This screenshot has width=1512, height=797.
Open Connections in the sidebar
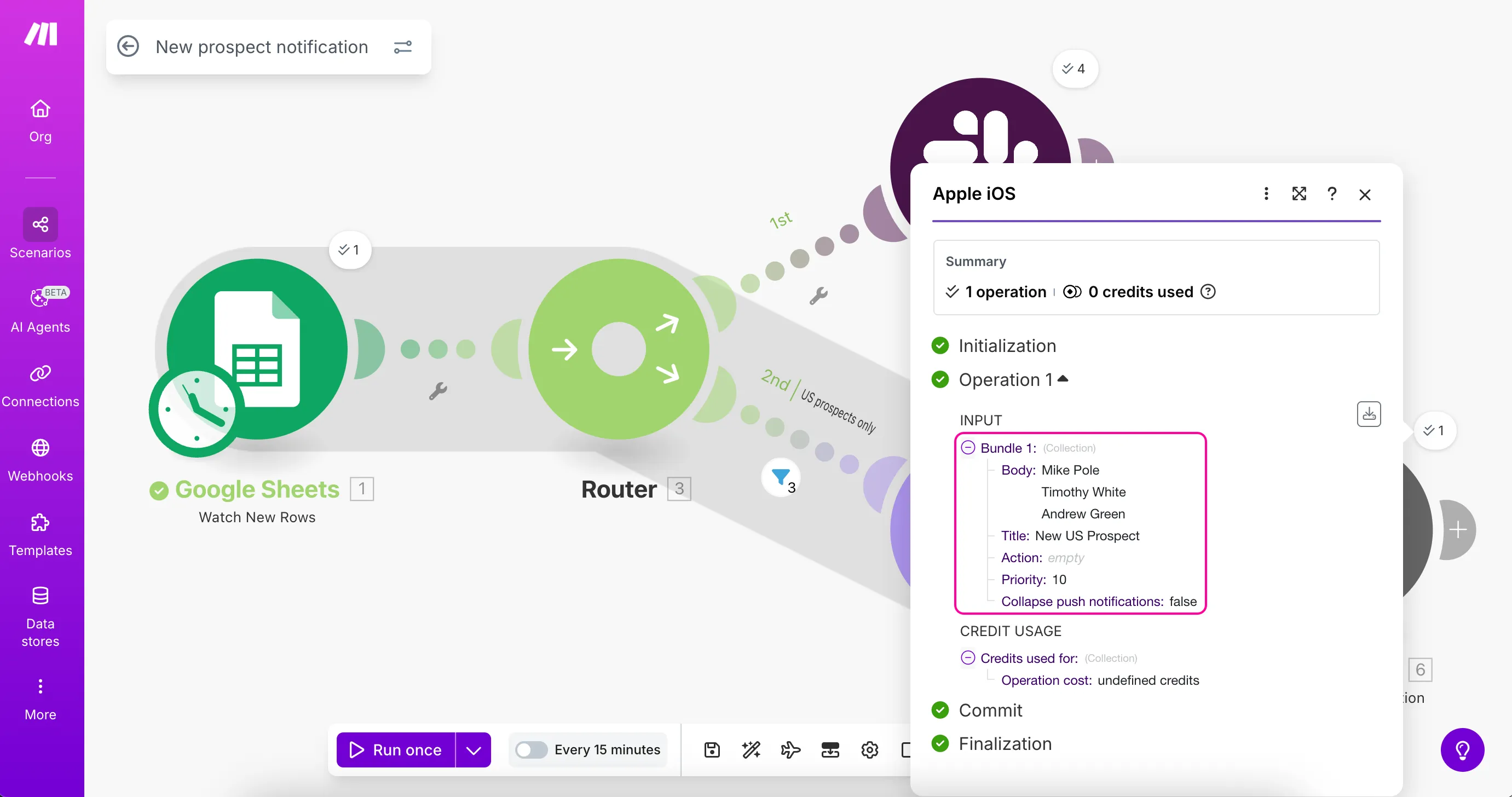click(x=41, y=386)
